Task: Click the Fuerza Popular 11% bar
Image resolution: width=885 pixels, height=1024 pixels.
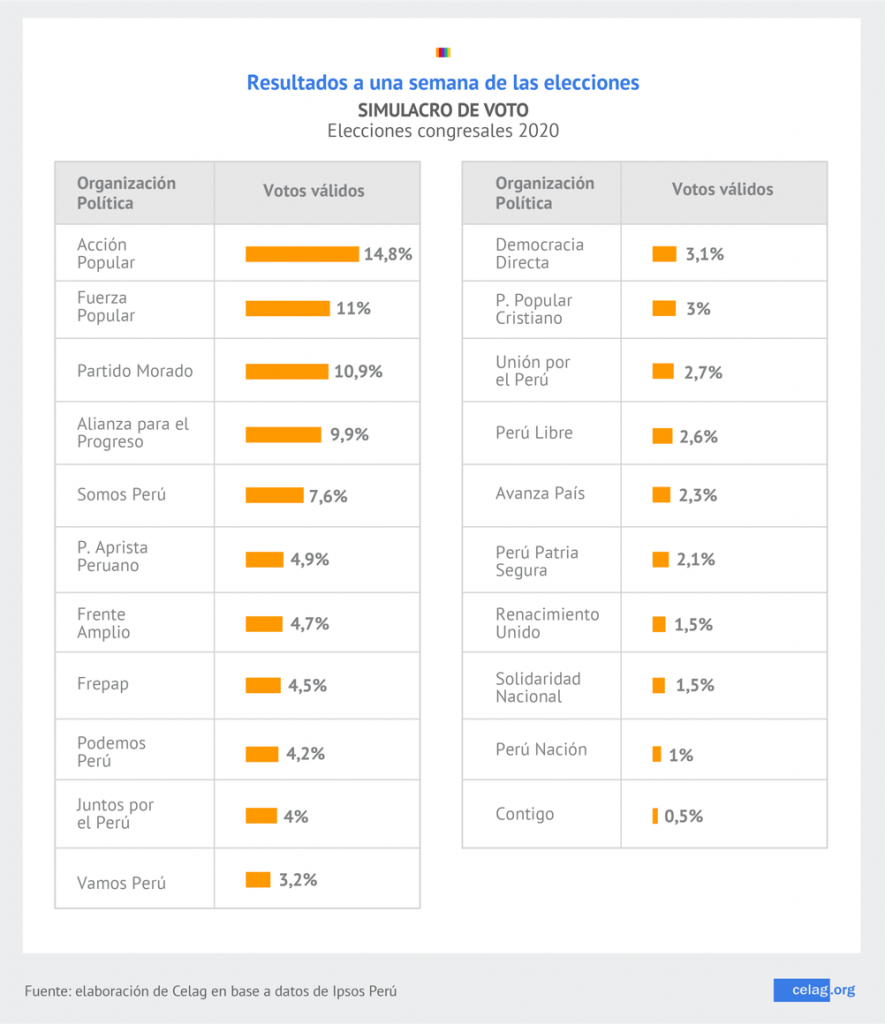Action: point(288,309)
